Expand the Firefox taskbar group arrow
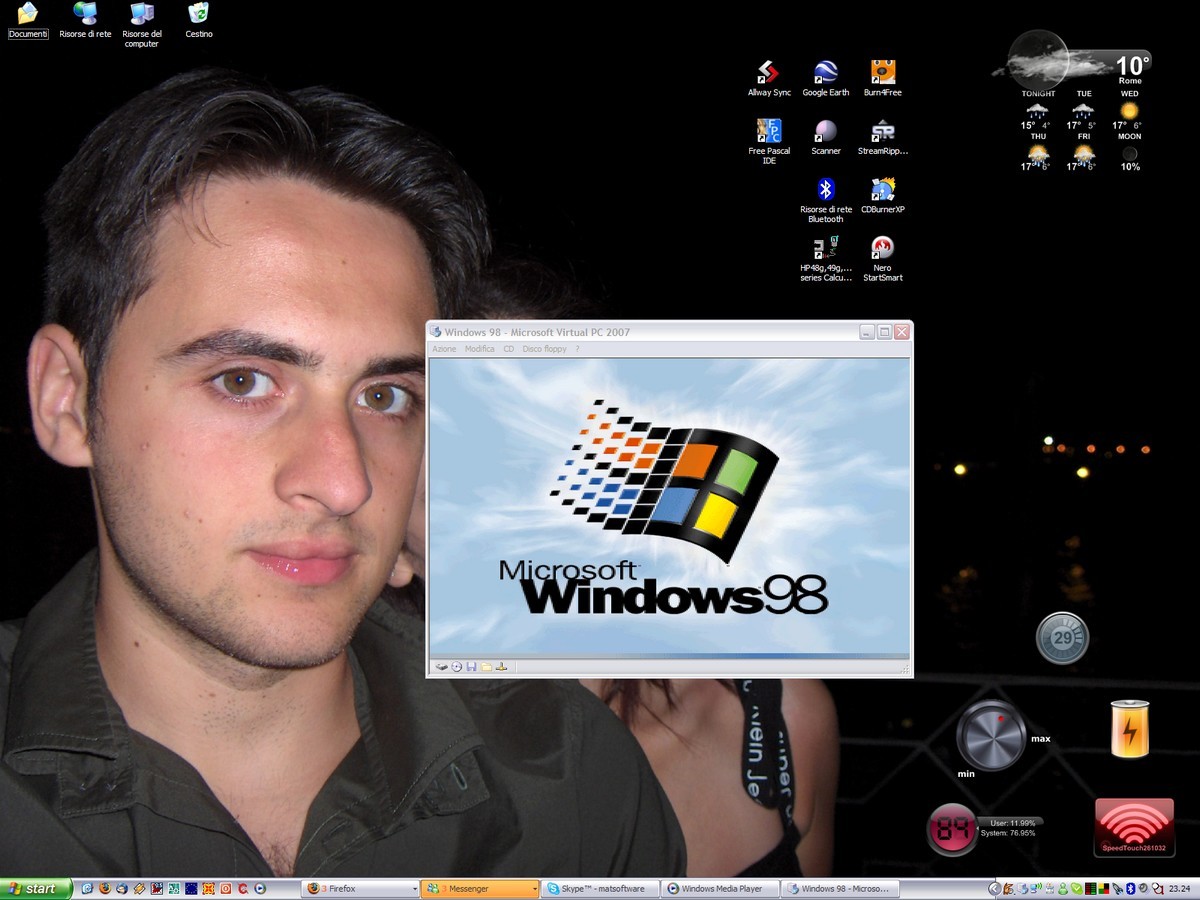This screenshot has width=1200, height=900. click(414, 889)
